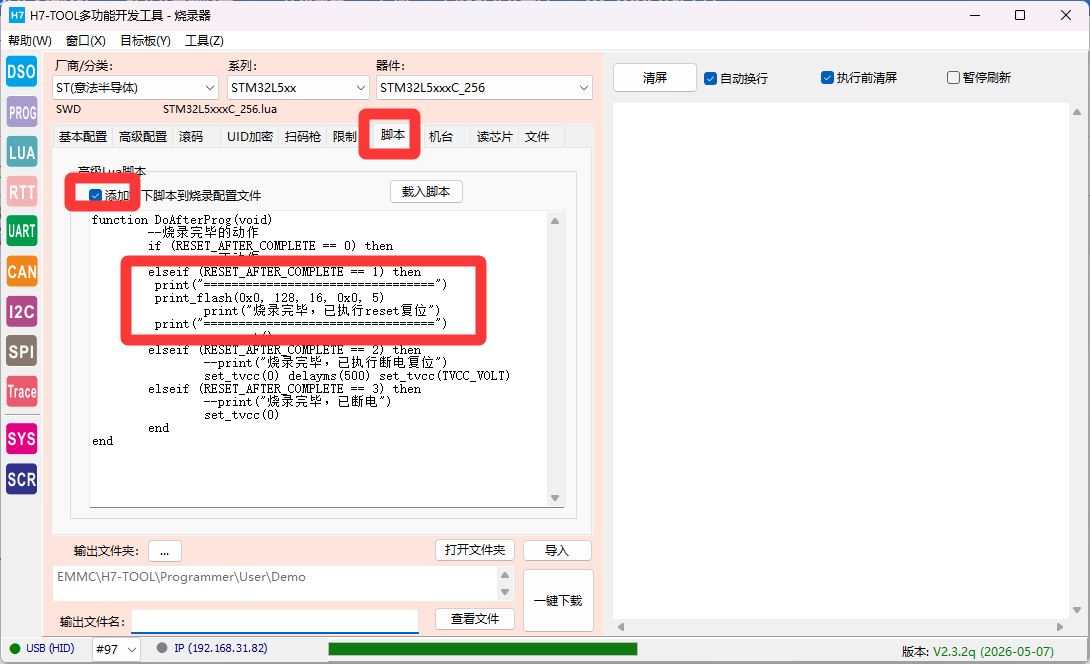Switch to the 扫码枪 tab
This screenshot has height=664, width=1090.
[302, 137]
